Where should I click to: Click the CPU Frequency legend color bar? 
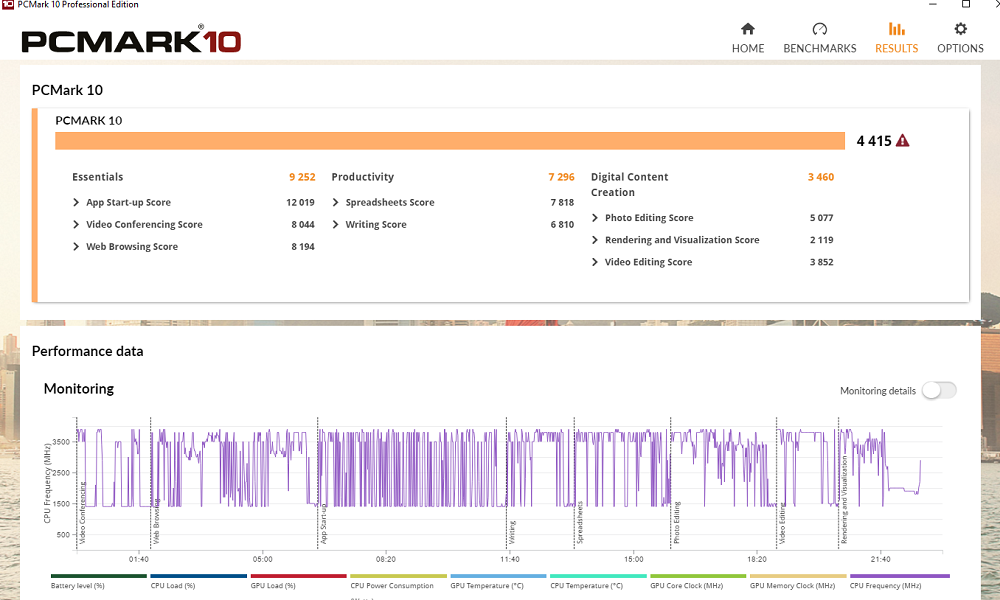pos(899,576)
